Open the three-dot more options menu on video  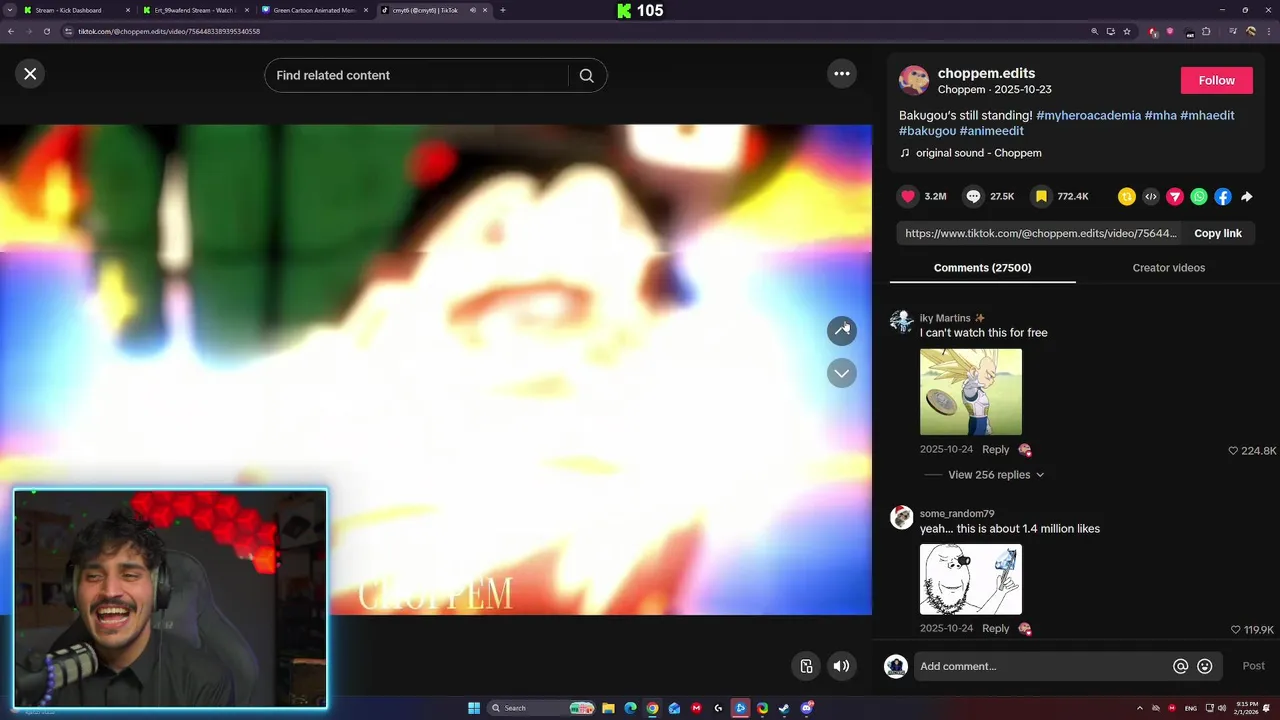coord(842,74)
